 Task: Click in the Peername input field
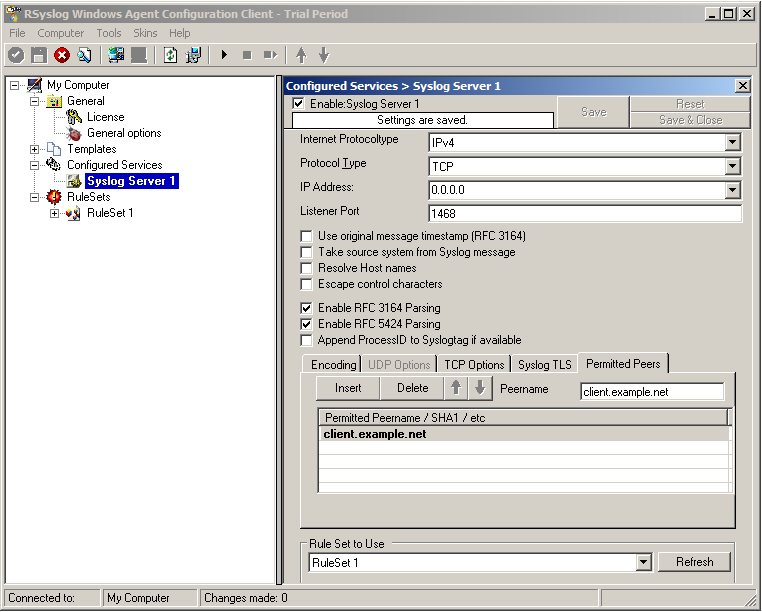pos(652,392)
